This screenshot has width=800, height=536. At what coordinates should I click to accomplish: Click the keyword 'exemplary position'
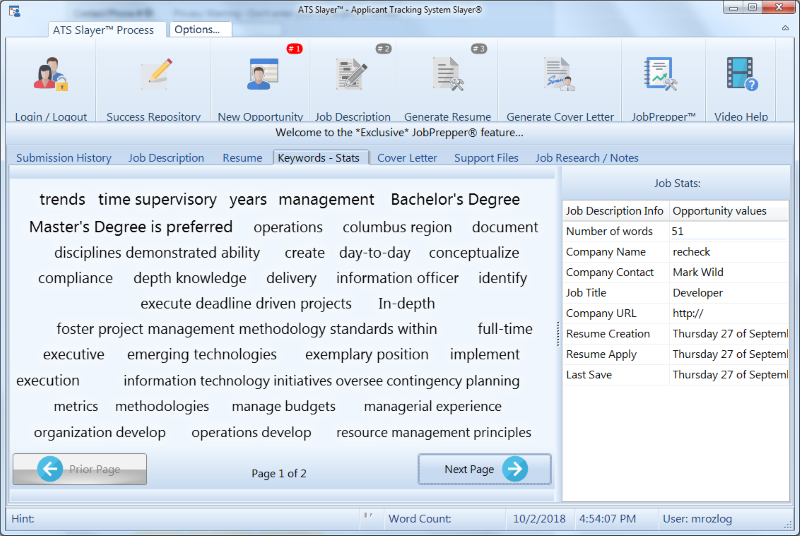pyautogui.click(x=367, y=354)
